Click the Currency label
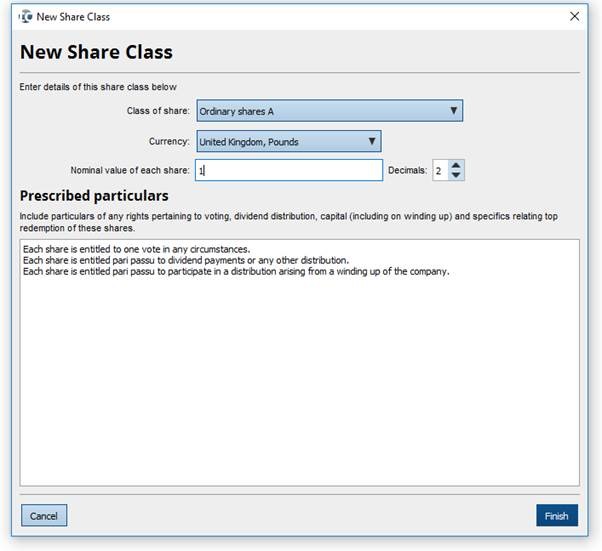 click(x=168, y=142)
